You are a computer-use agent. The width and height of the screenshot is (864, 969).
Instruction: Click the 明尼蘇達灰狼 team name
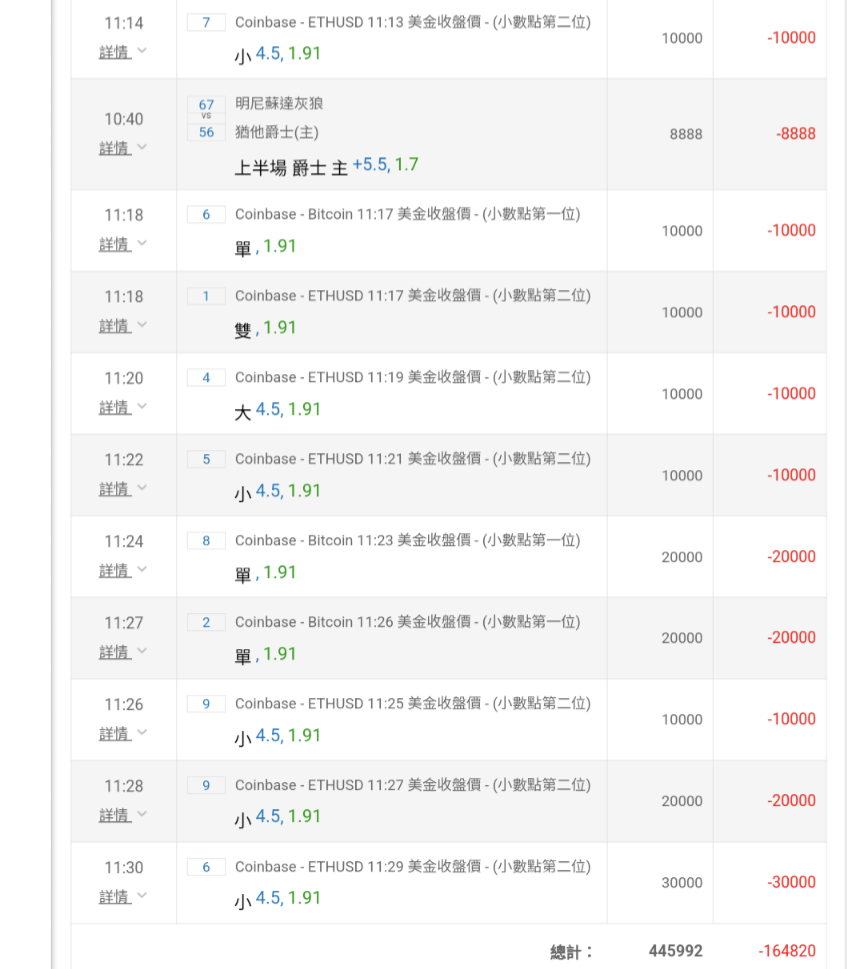point(279,104)
